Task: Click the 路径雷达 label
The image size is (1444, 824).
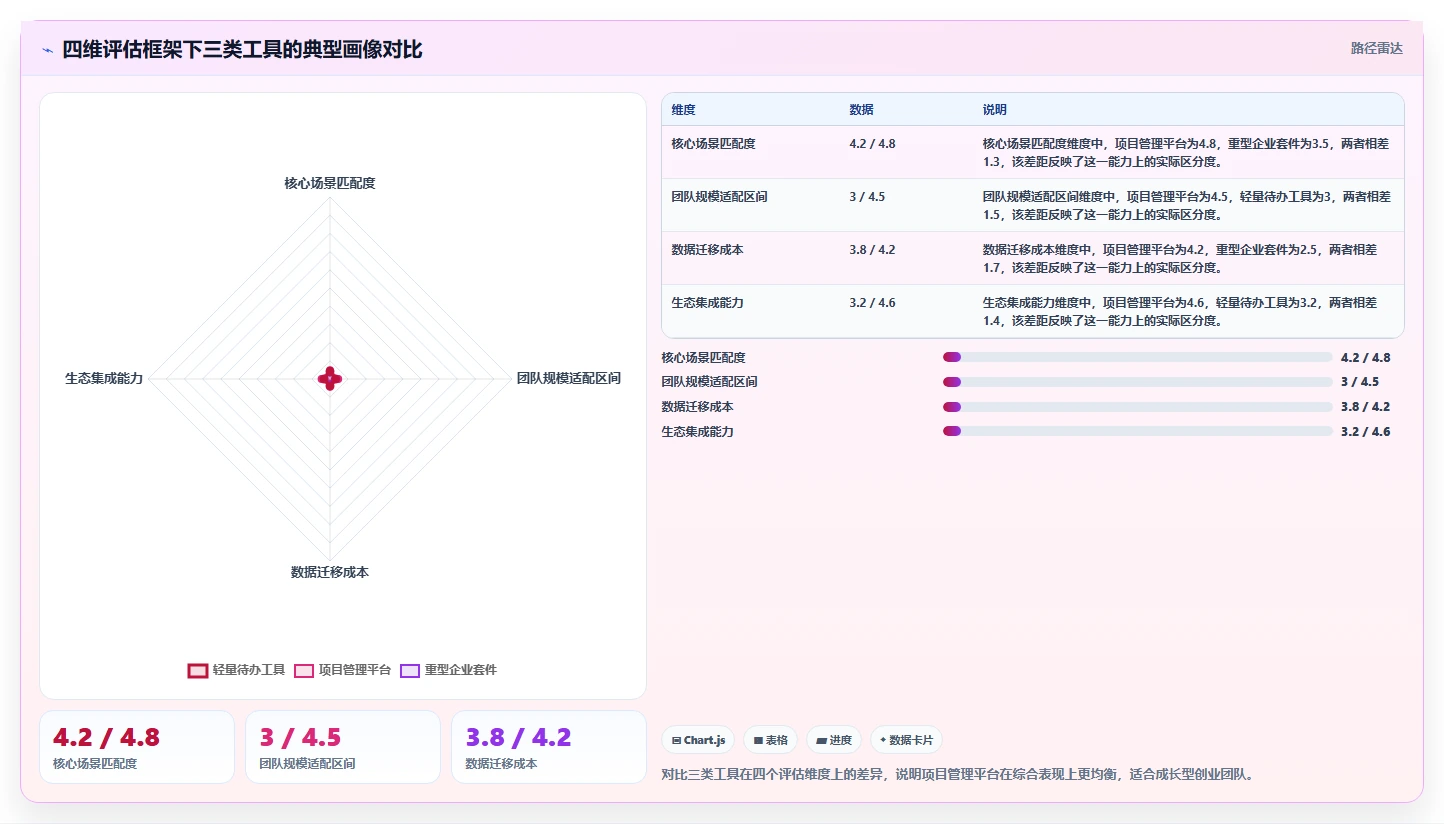Action: [1377, 48]
